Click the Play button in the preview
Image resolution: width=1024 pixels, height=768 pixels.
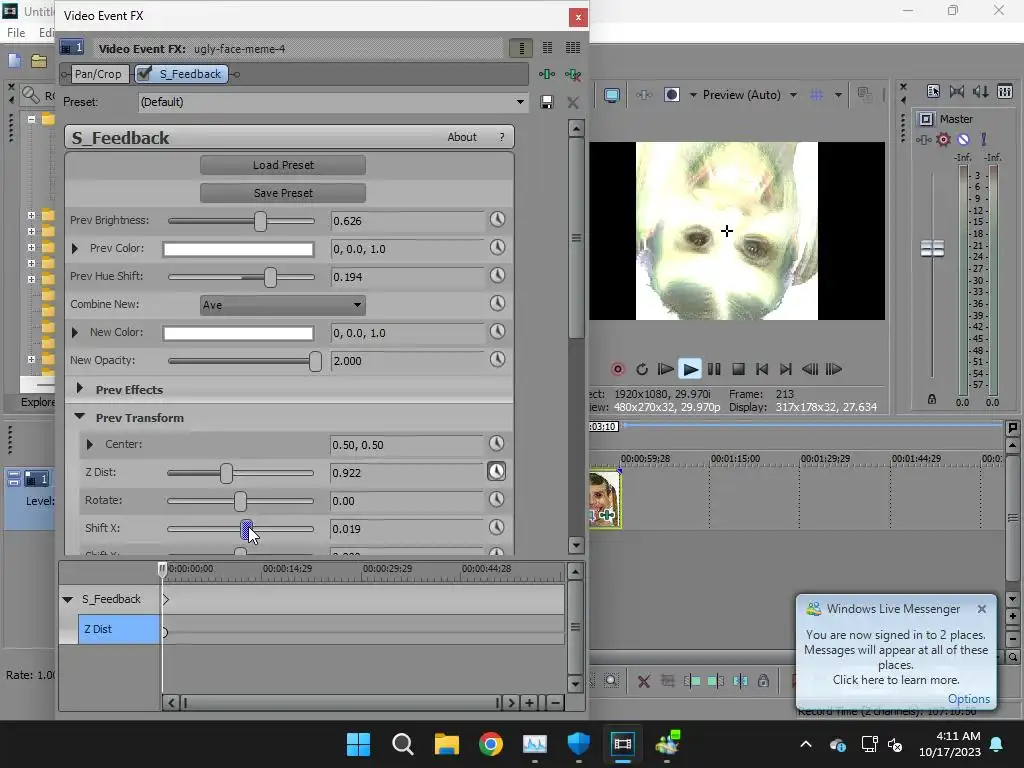click(690, 370)
